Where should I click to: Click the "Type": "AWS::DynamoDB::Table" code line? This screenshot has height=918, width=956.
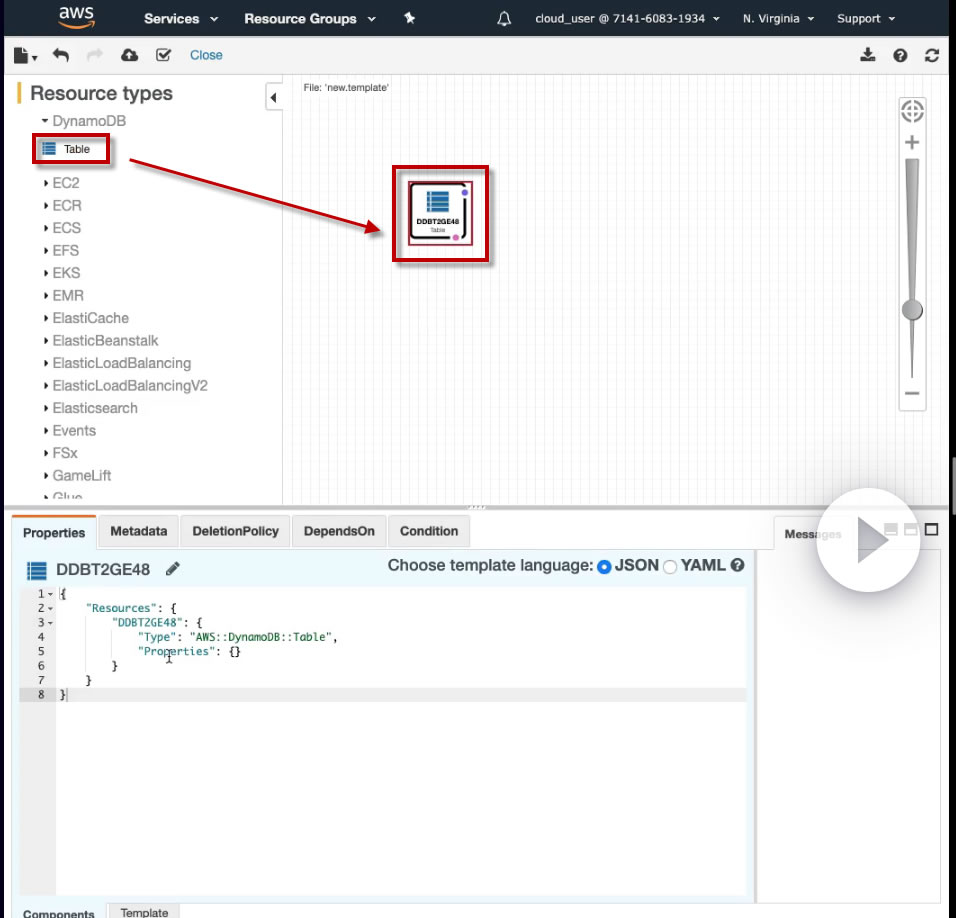click(238, 637)
